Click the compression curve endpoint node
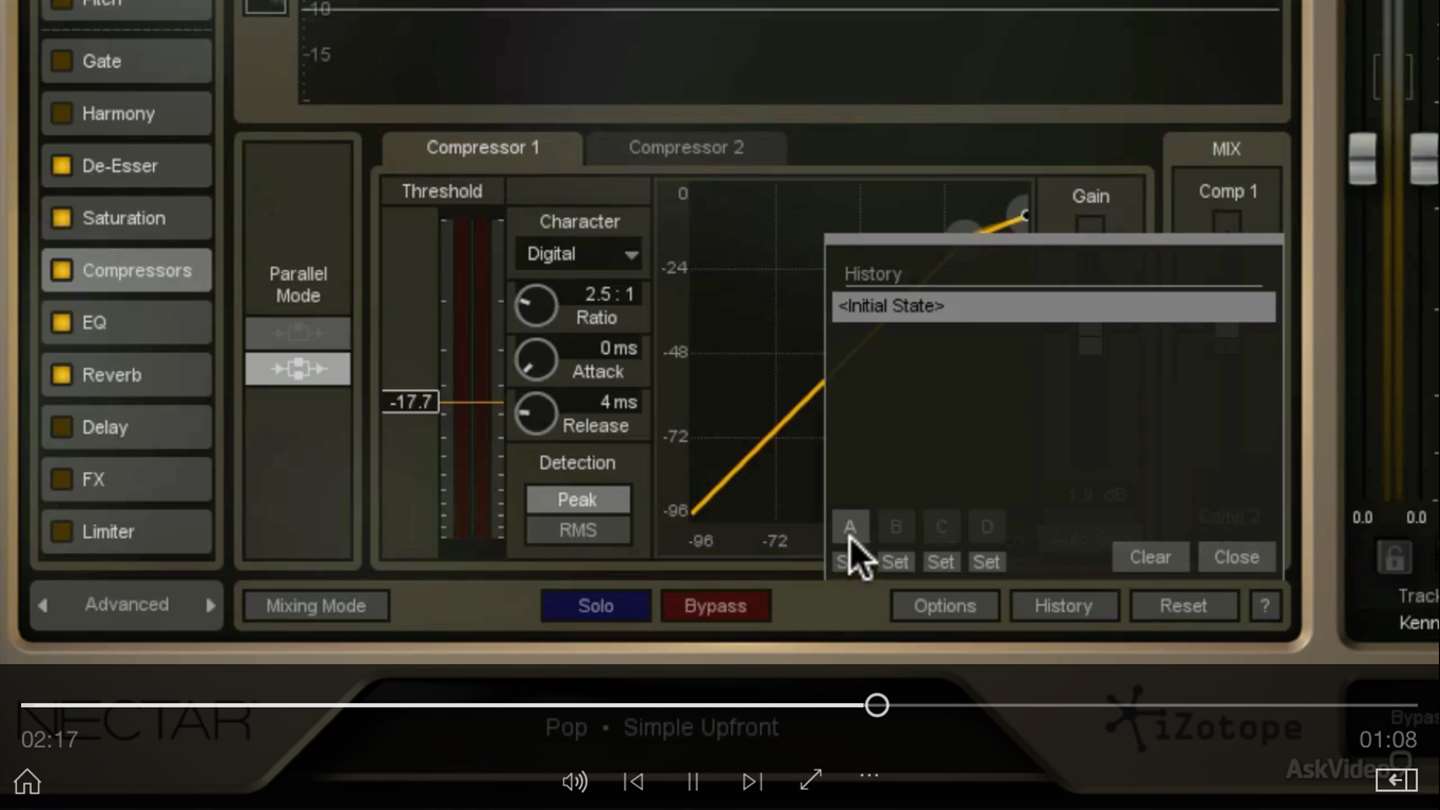The height and width of the screenshot is (810, 1440). pos(1025,216)
